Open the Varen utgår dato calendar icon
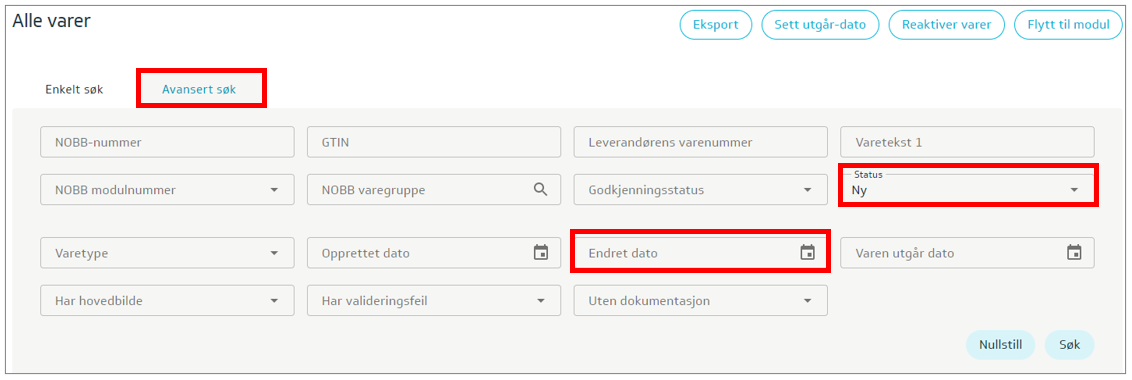This screenshot has height=380, width=1132. point(1074,253)
